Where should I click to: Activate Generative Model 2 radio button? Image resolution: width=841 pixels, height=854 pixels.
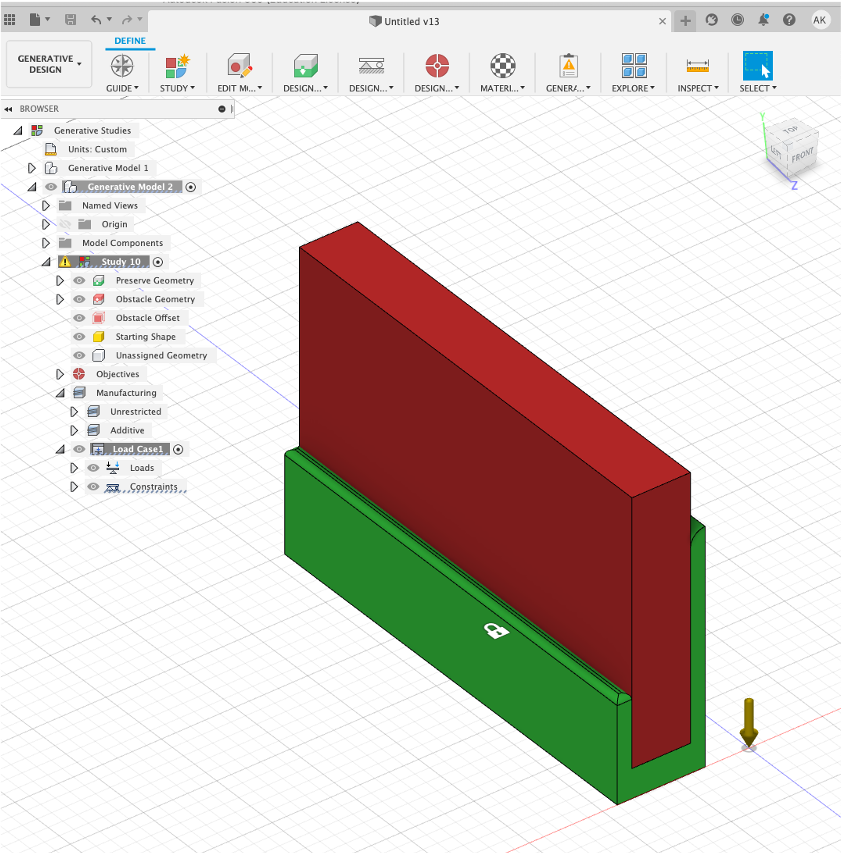(191, 187)
